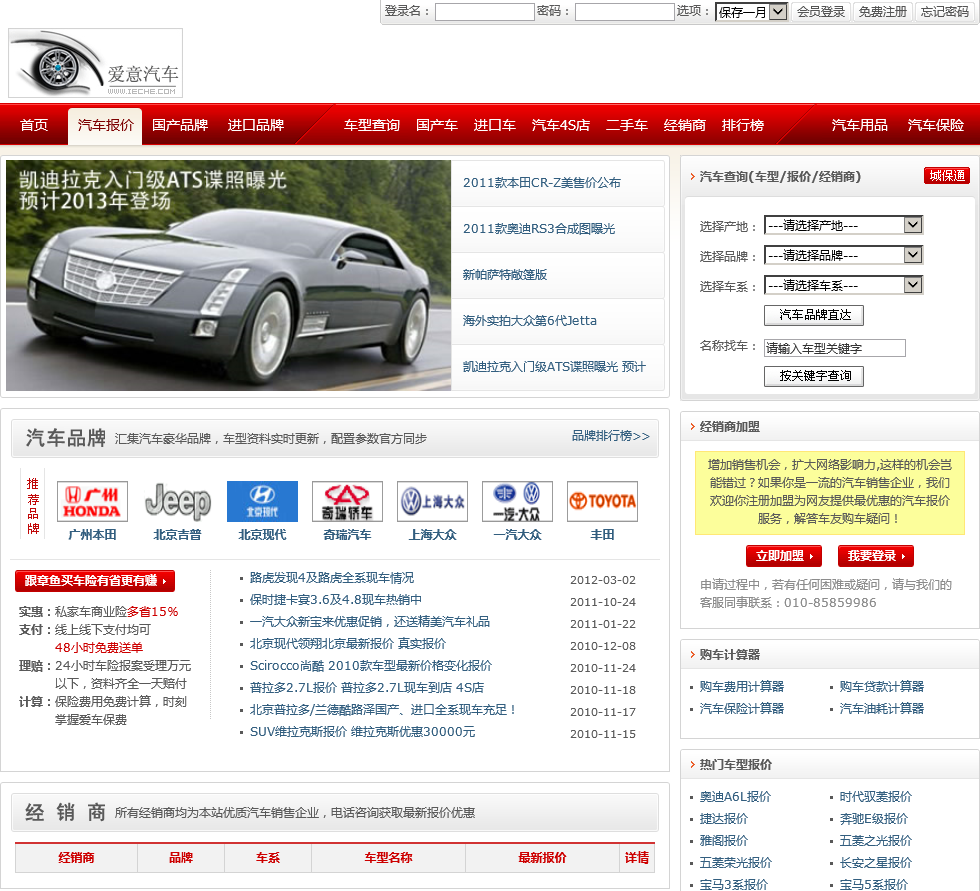Click the 爱意汽车 site logo
The height and width of the screenshot is (891, 980).
point(95,63)
